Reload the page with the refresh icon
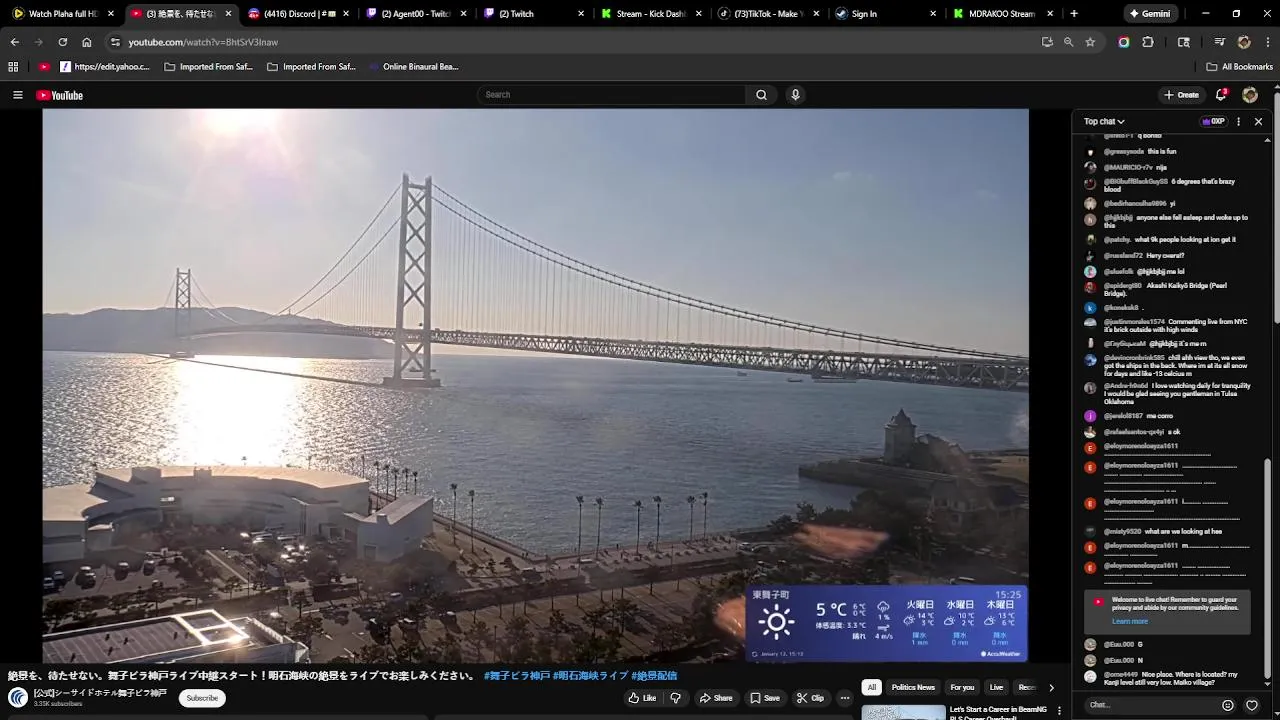1280x720 pixels. [x=62, y=42]
